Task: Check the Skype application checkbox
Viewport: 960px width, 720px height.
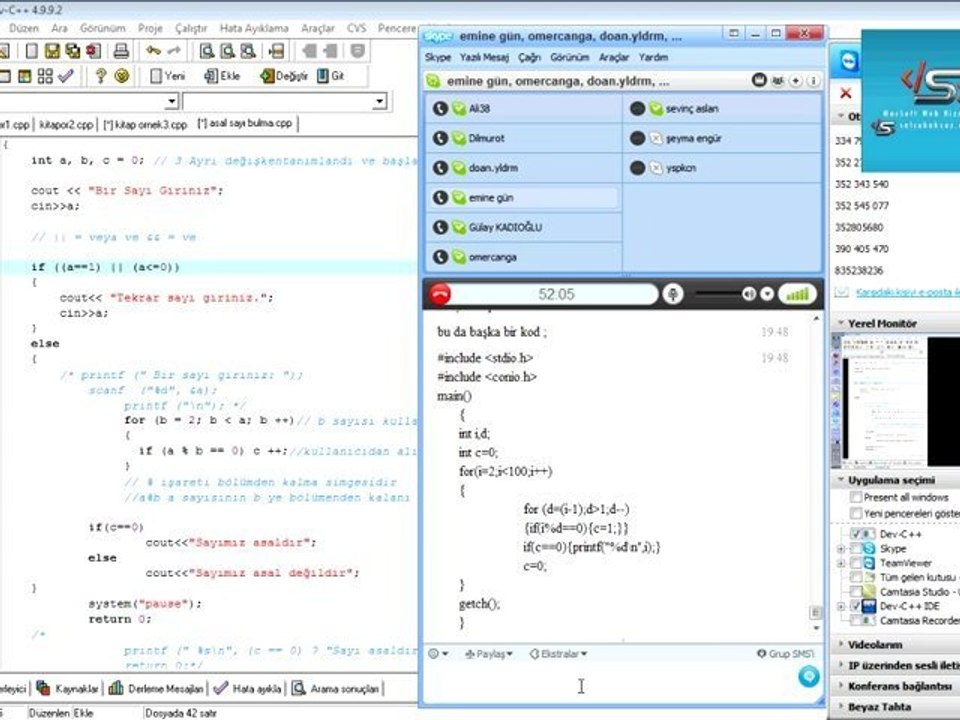Action: [x=856, y=549]
